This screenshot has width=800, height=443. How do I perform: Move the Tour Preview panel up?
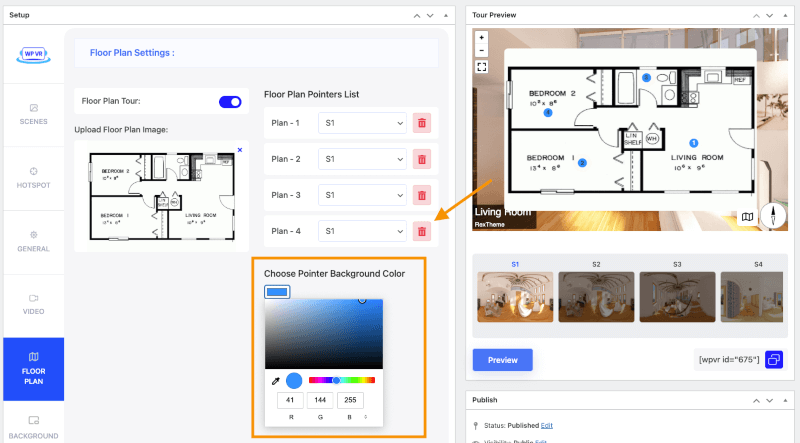pos(756,16)
